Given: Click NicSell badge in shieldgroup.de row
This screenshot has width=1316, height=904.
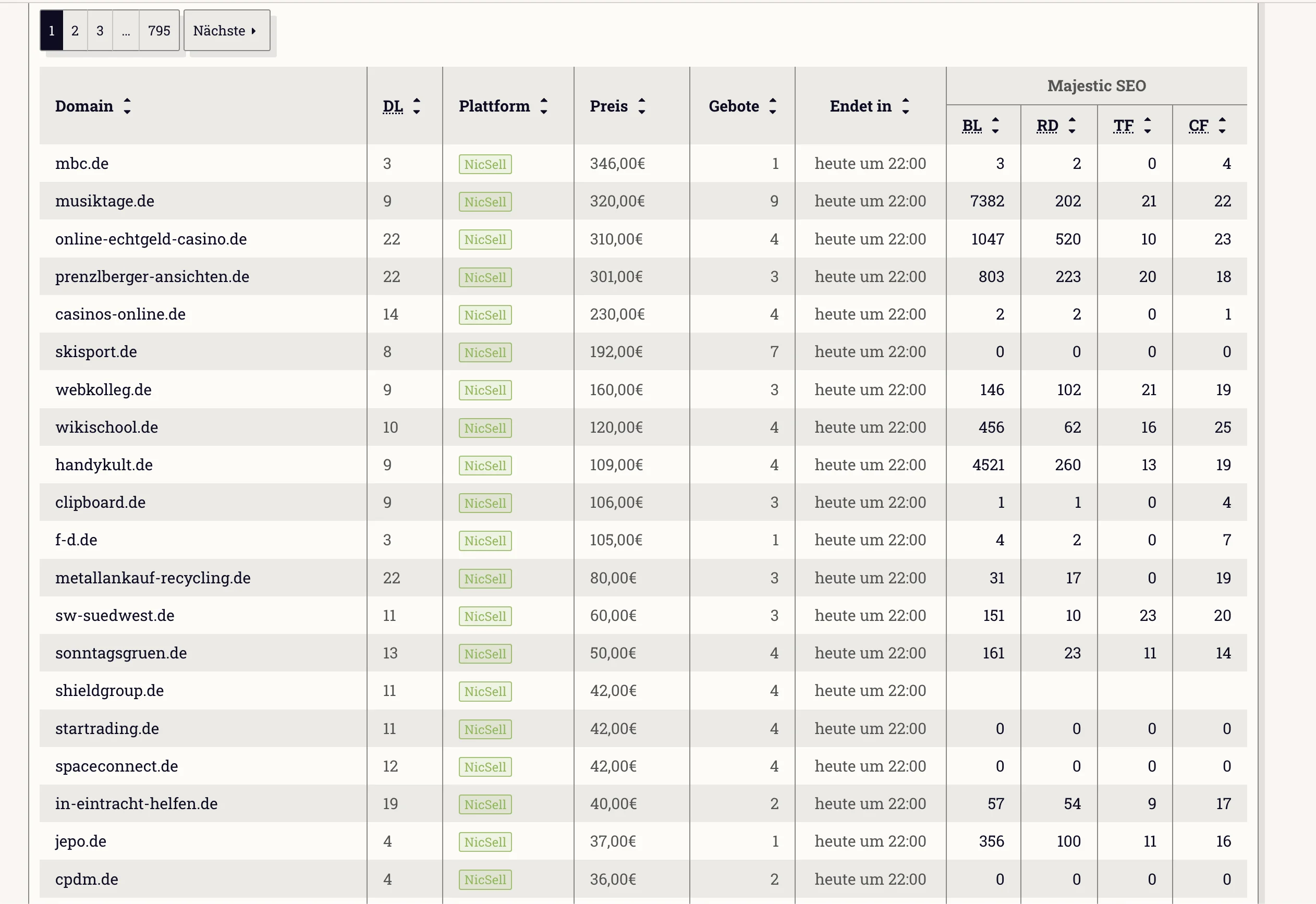Looking at the screenshot, I should coord(485,691).
